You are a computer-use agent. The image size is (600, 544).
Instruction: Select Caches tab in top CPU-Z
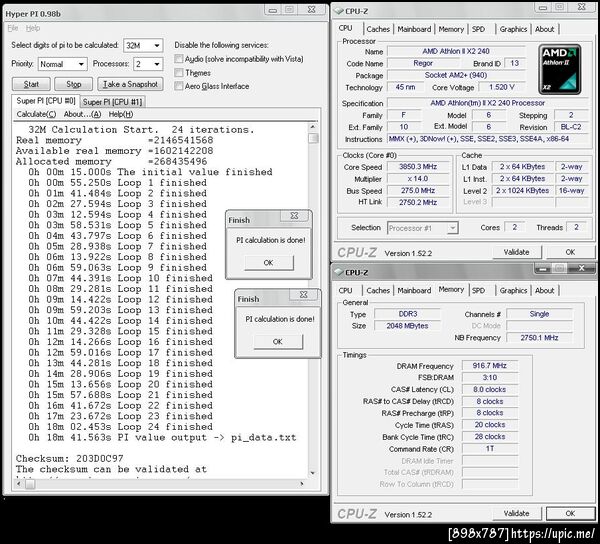coord(378,29)
